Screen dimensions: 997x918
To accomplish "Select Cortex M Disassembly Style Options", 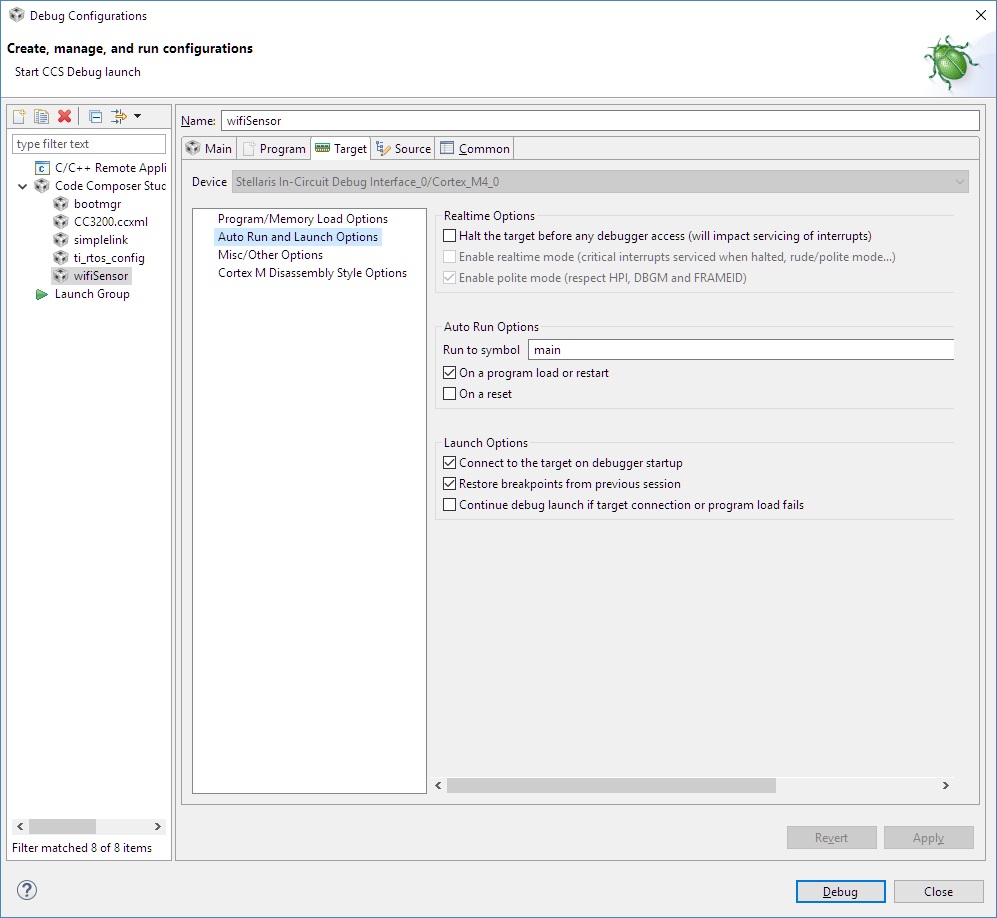I will tap(312, 273).
